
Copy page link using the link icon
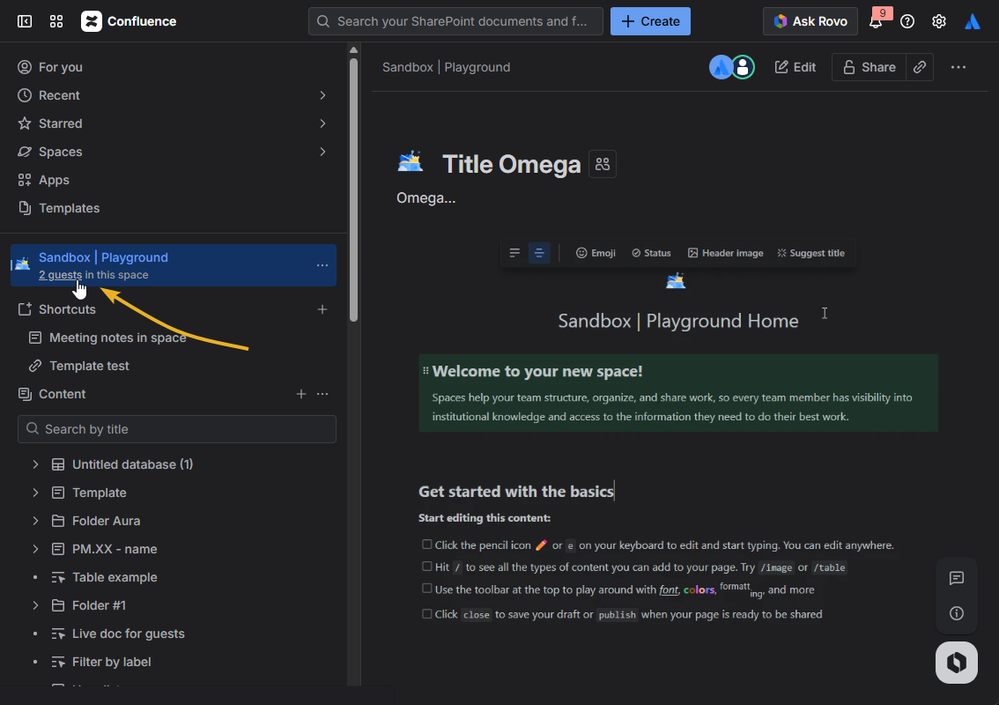coord(919,67)
